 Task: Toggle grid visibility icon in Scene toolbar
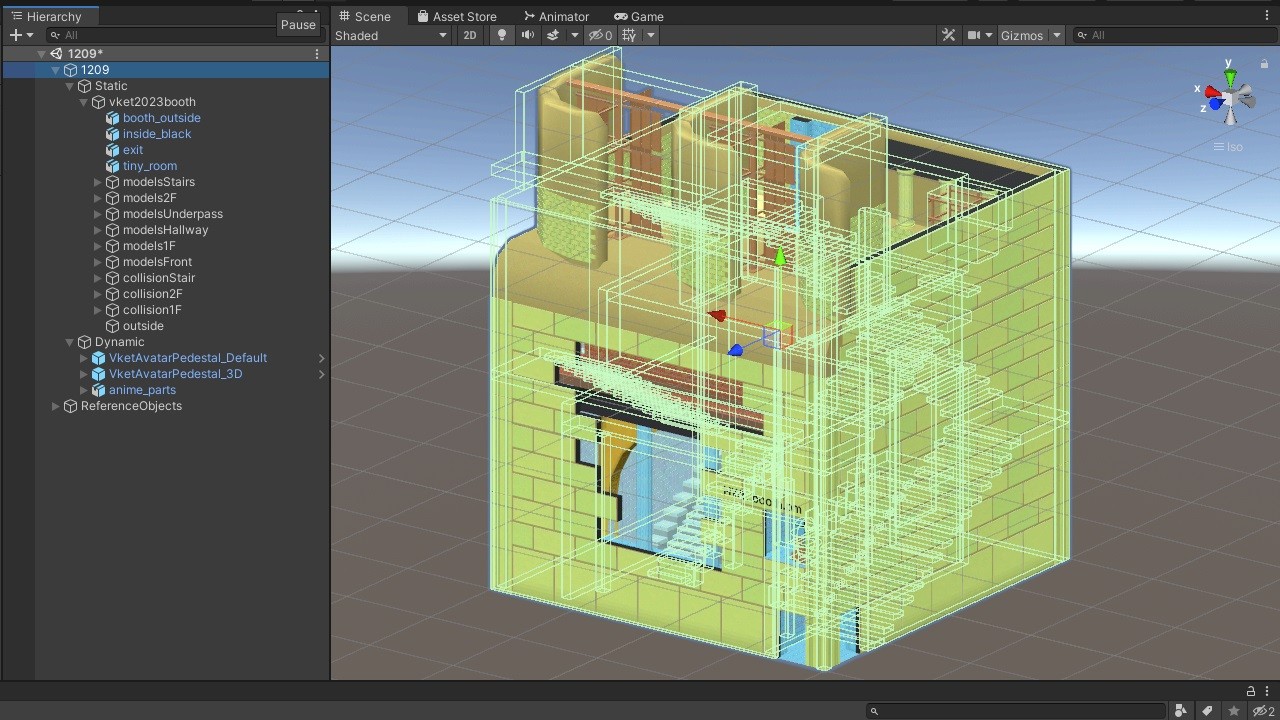629,35
